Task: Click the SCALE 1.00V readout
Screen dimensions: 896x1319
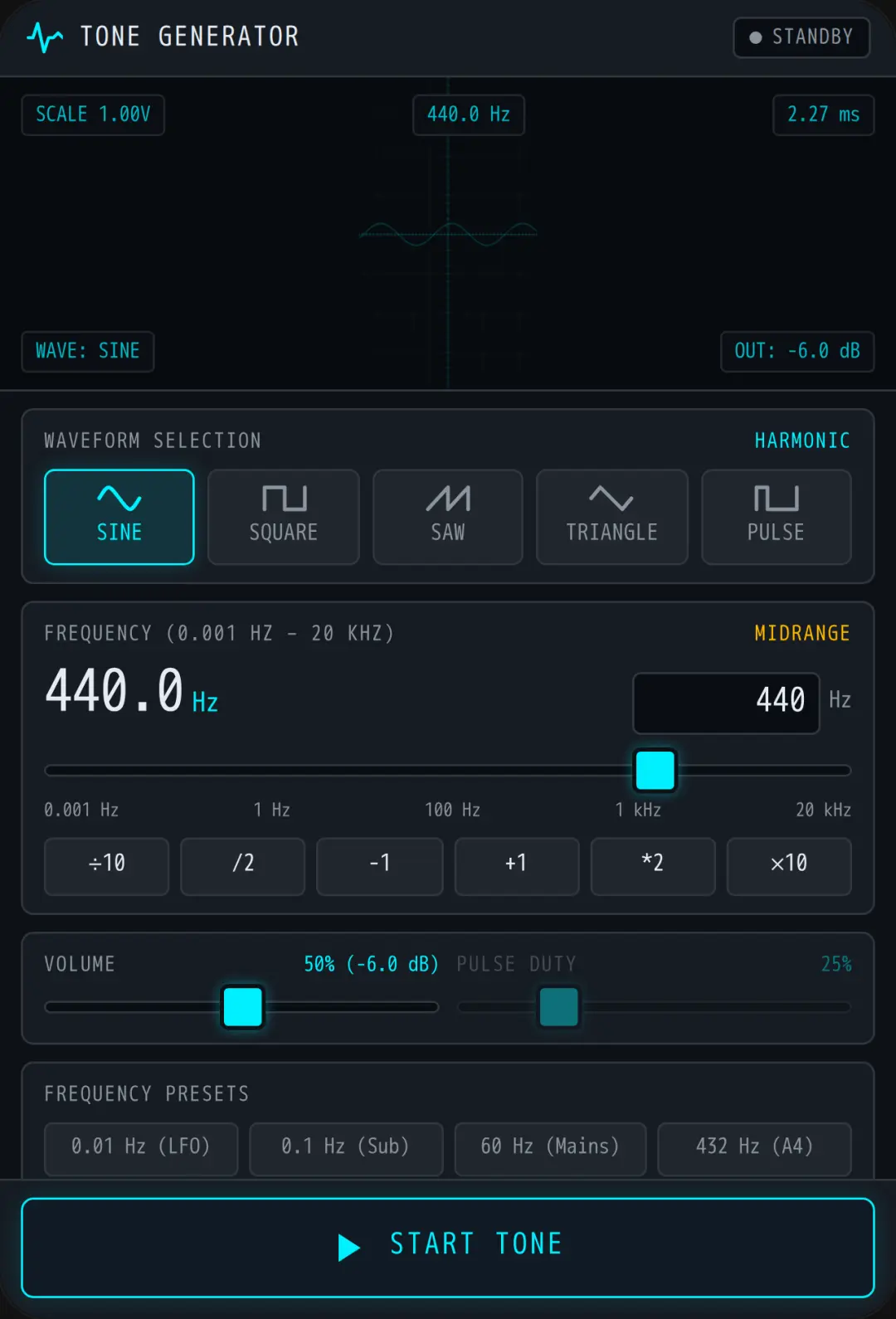Action: pyautogui.click(x=93, y=114)
